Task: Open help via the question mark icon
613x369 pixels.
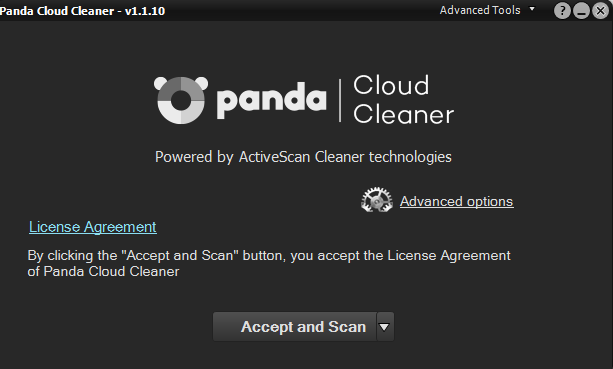Action: coord(562,11)
